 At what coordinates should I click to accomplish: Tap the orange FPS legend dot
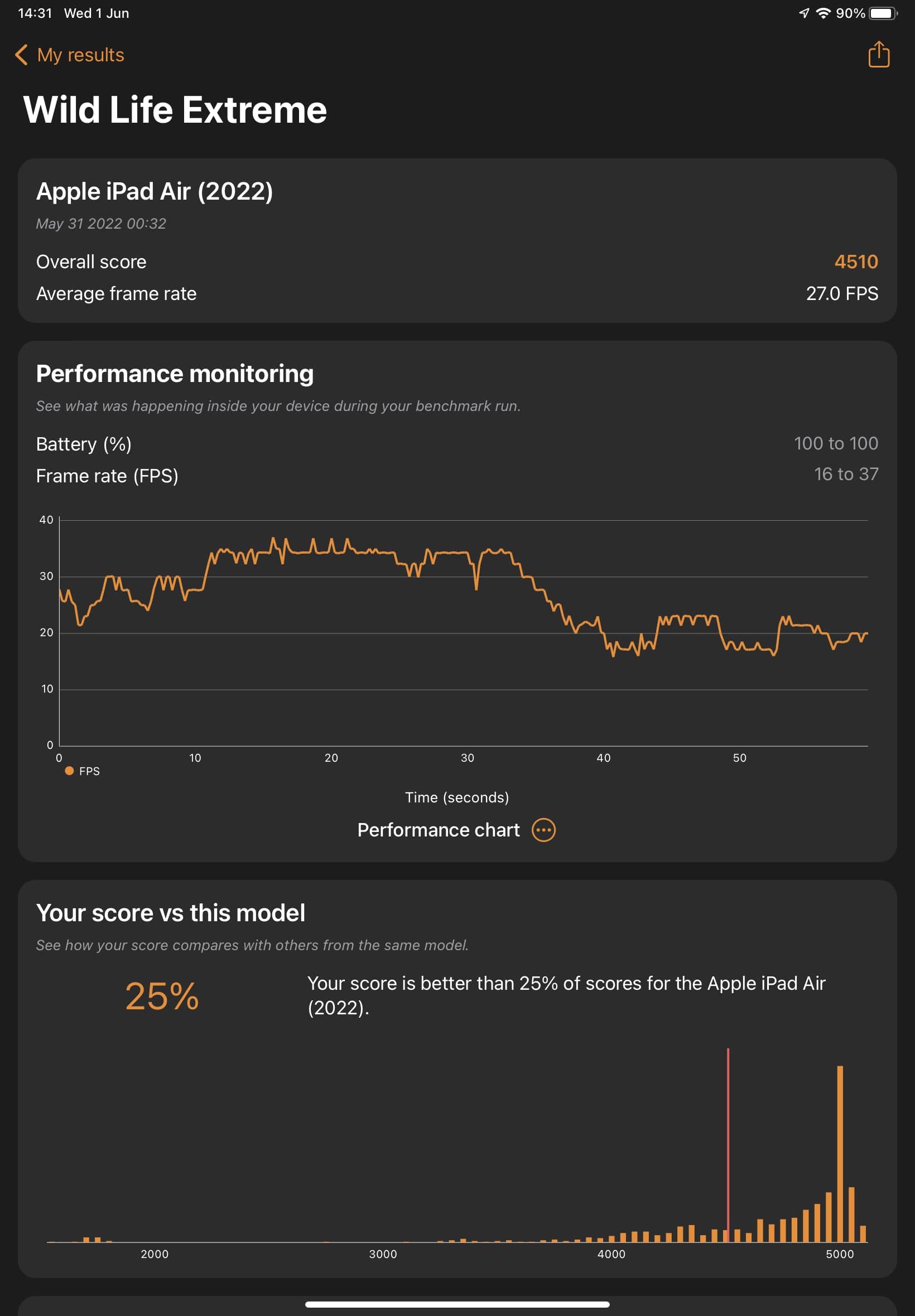click(69, 771)
